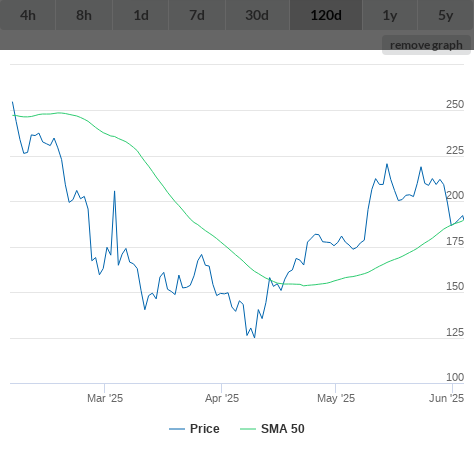Select the 4h time range tab
This screenshot has height=455, width=474.
pos(28,15)
